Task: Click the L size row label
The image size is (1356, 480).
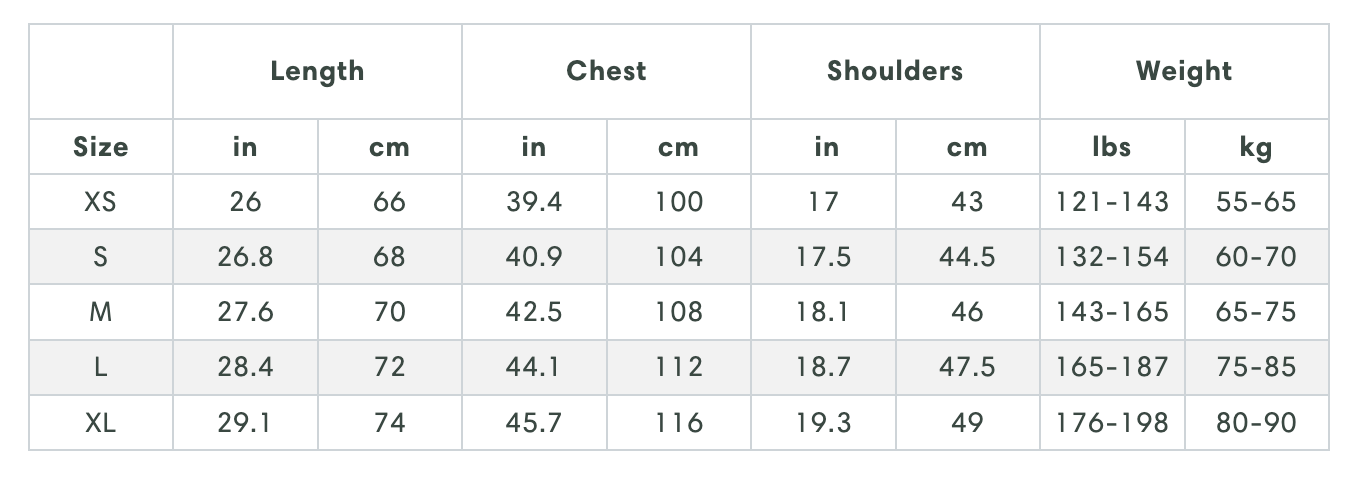Action: pos(101,367)
